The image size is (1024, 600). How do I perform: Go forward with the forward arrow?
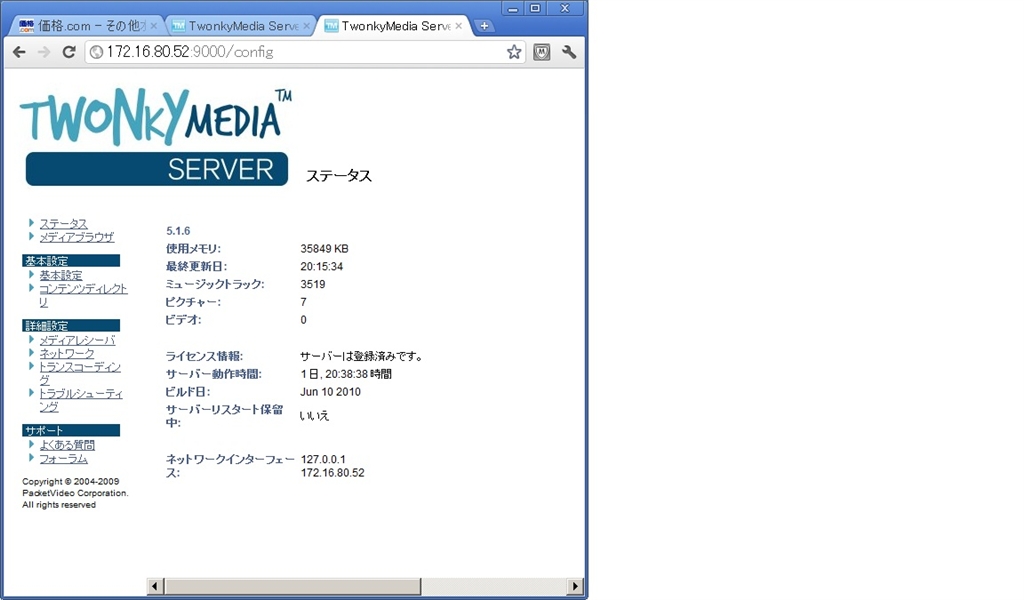point(44,52)
